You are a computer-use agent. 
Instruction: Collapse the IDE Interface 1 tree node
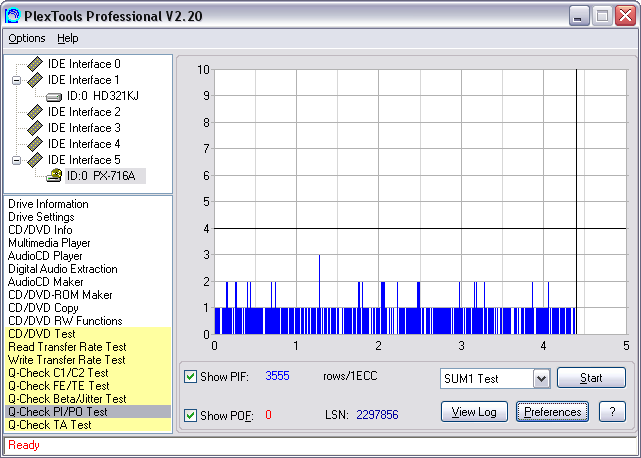coord(16,80)
